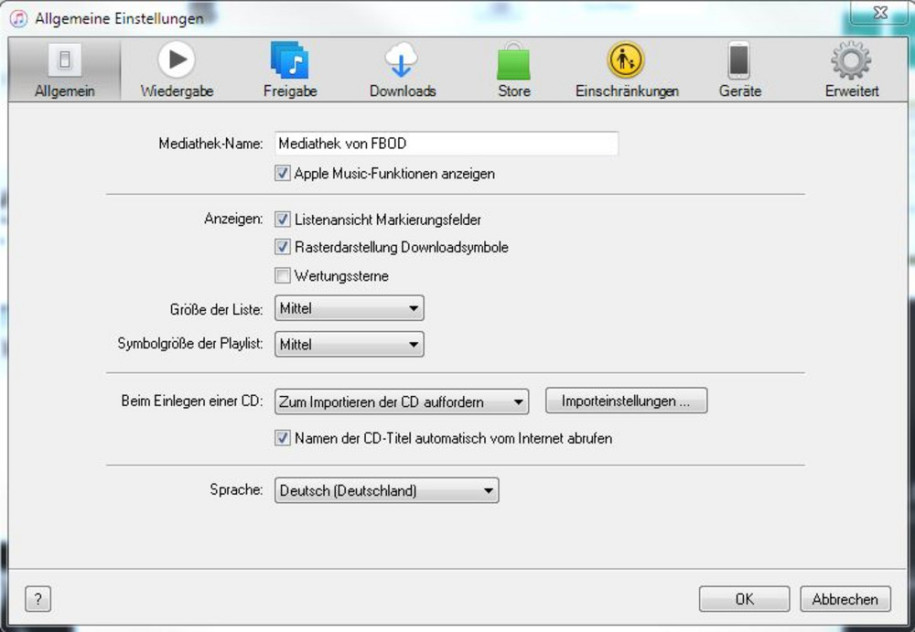Open the Beim Einlegen einer CD dropdown

pos(401,401)
